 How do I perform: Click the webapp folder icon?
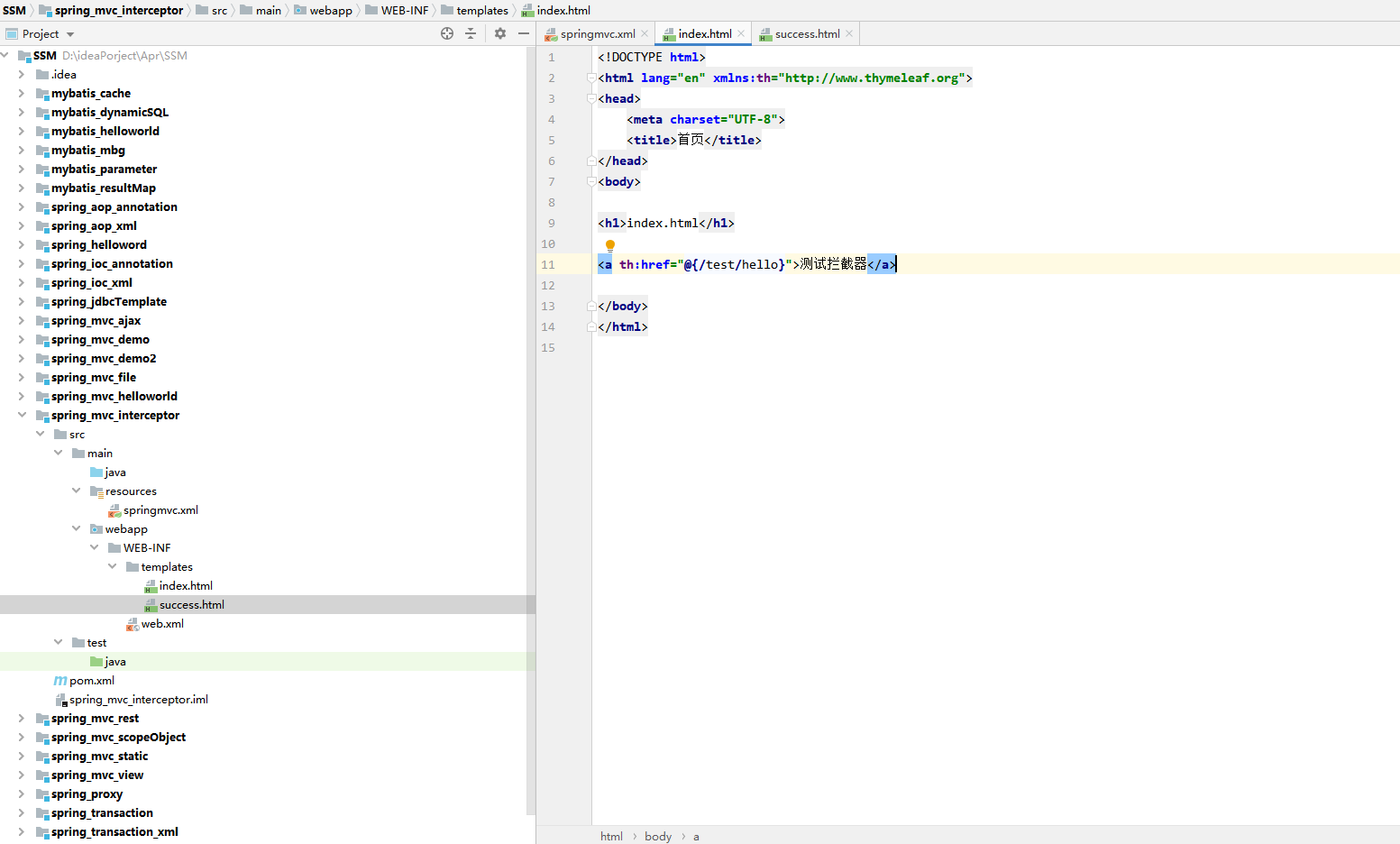96,529
